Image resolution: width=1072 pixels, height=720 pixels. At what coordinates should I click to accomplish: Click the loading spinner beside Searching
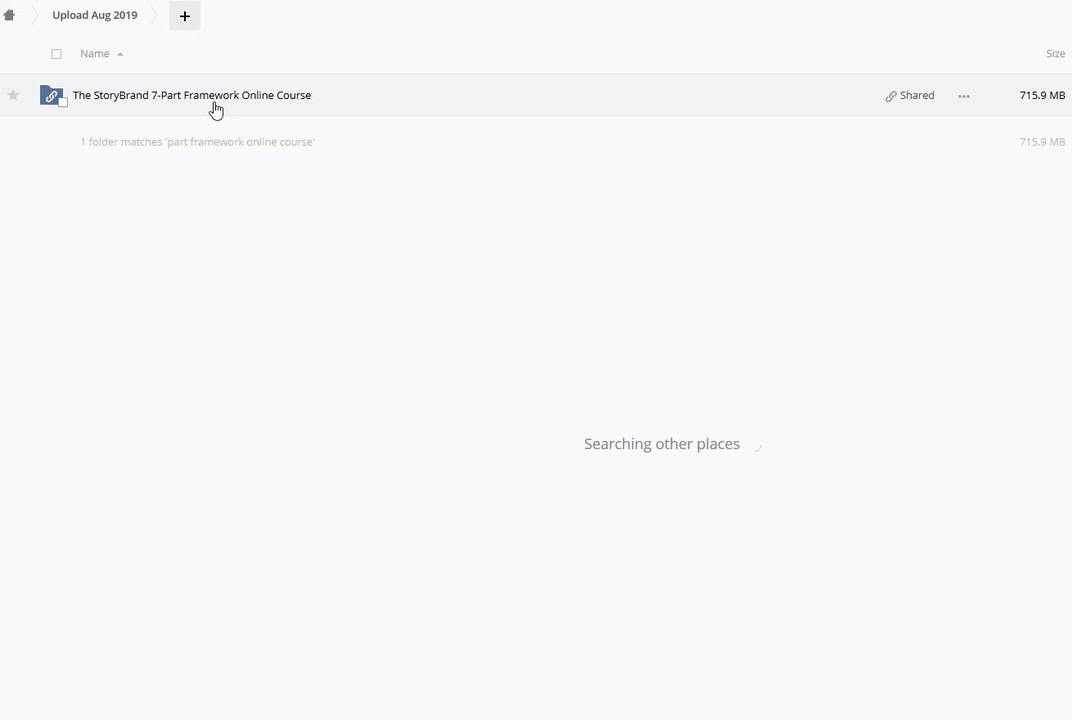tap(756, 445)
